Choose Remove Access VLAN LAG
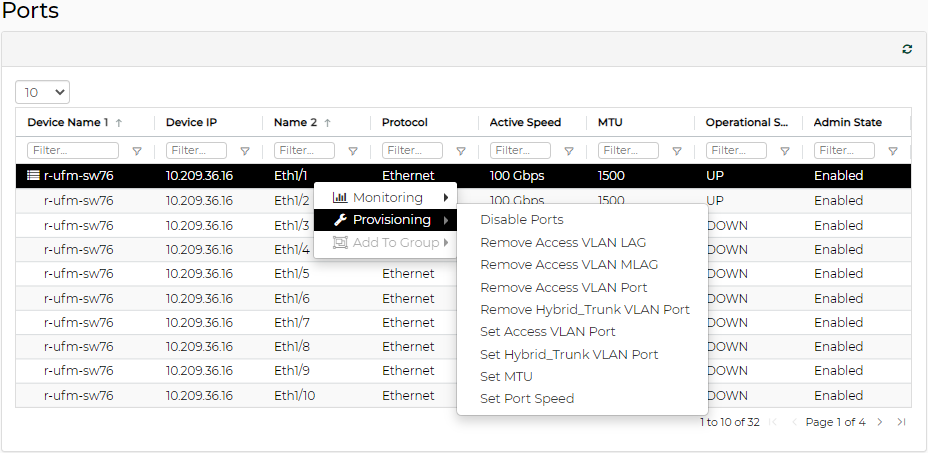The width and height of the screenshot is (928, 453). 563,242
